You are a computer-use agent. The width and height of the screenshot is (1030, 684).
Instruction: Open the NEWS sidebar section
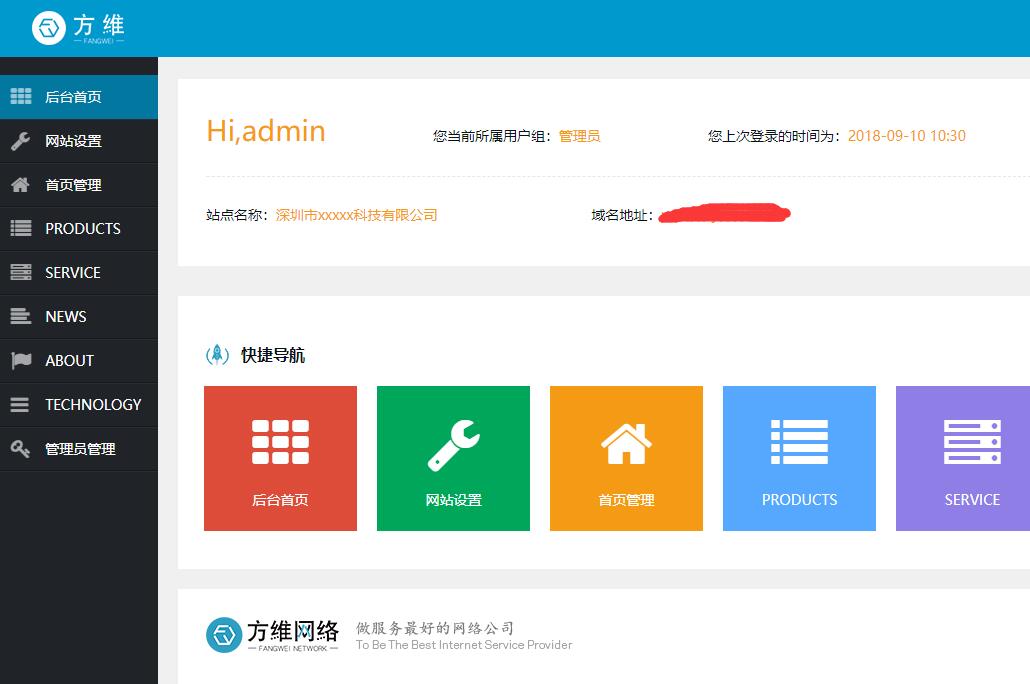click(65, 316)
